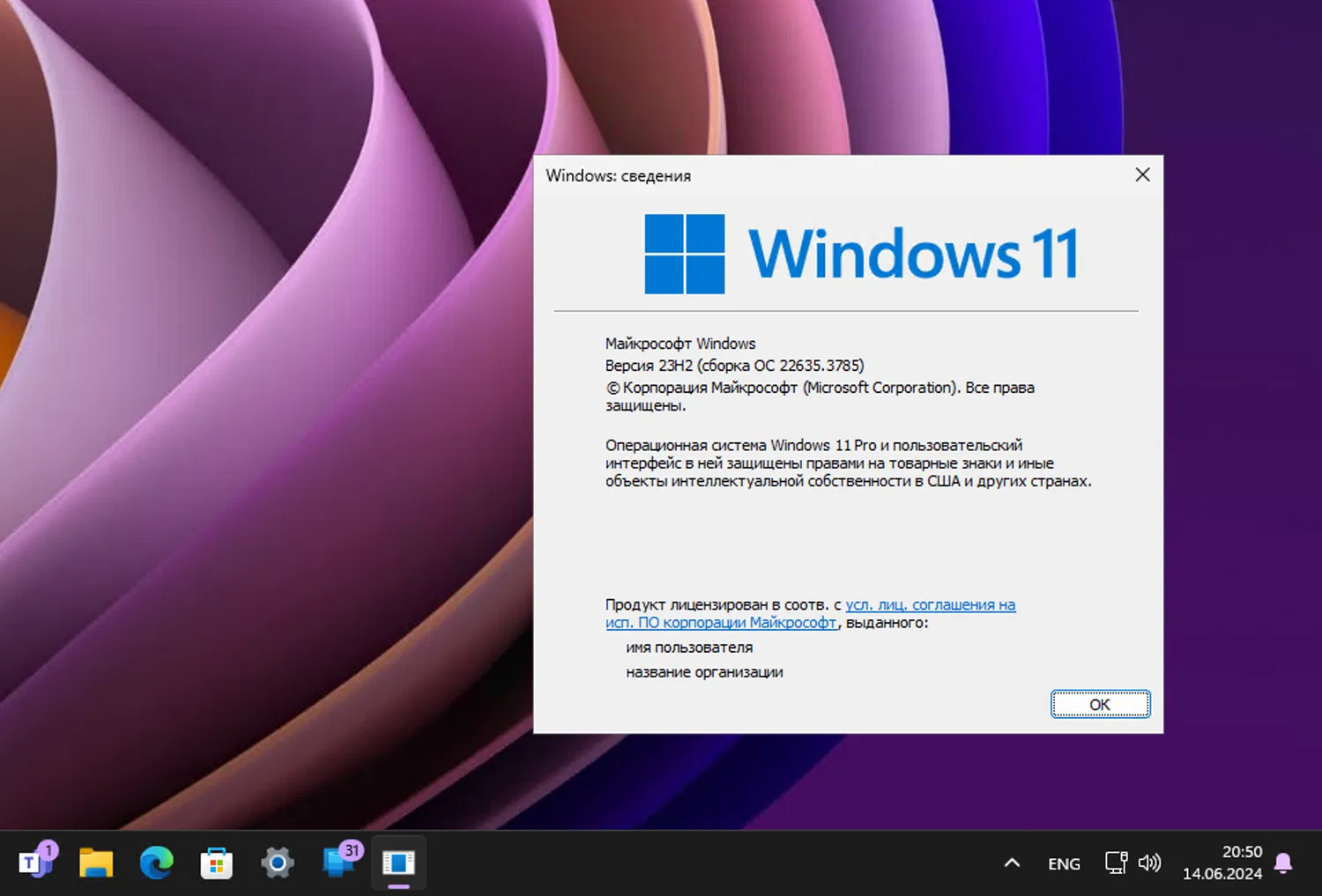The image size is (1322, 896).
Task: Open File Explorer on the taskbar
Action: tap(96, 863)
